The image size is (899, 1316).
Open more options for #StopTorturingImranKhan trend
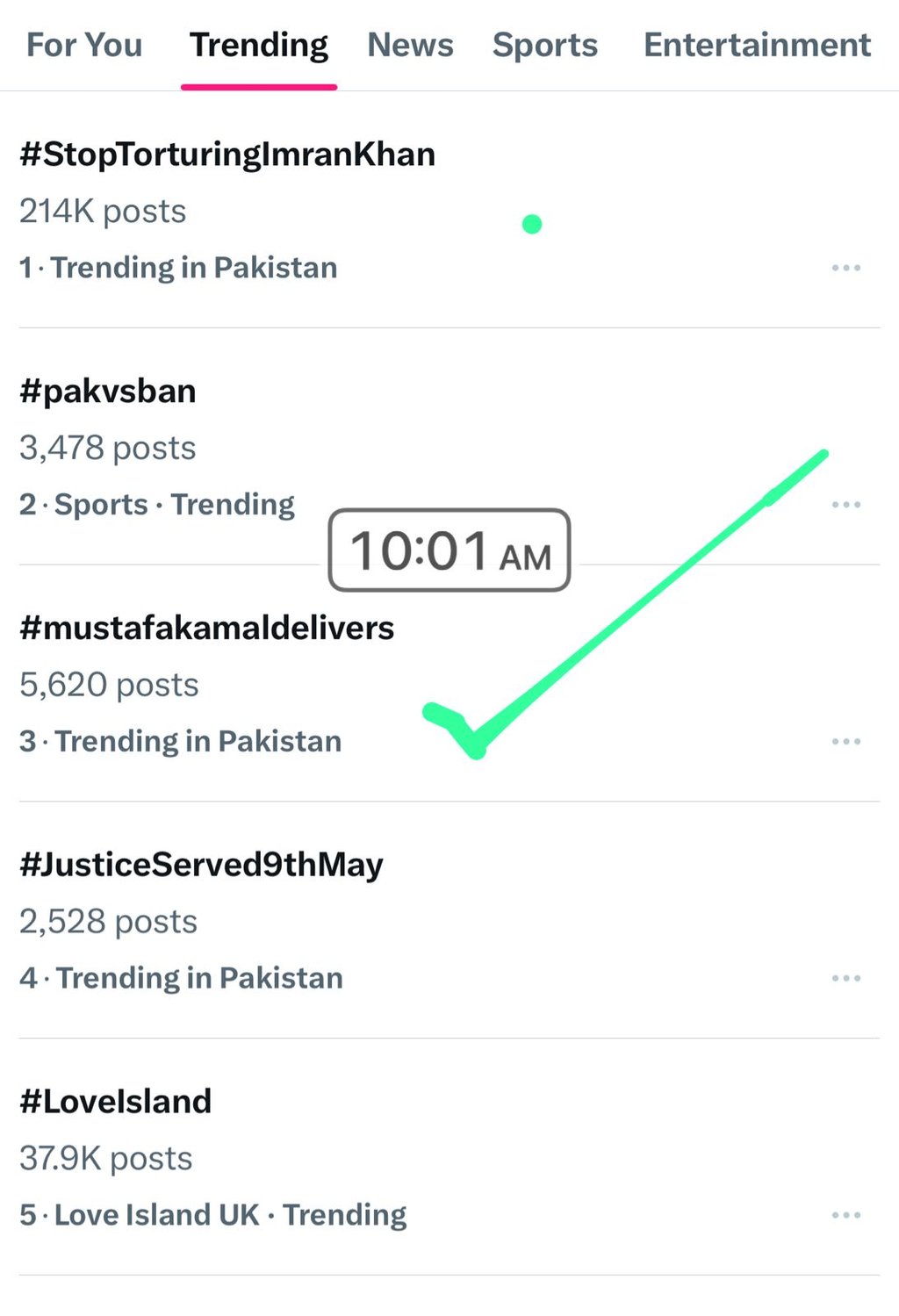pyautogui.click(x=845, y=268)
